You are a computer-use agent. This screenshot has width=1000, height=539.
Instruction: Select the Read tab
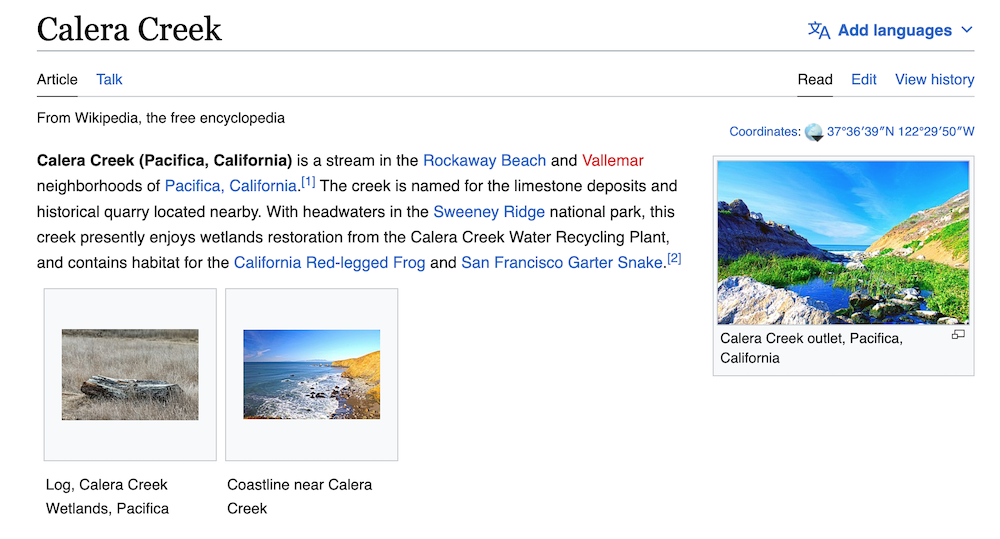(x=815, y=80)
